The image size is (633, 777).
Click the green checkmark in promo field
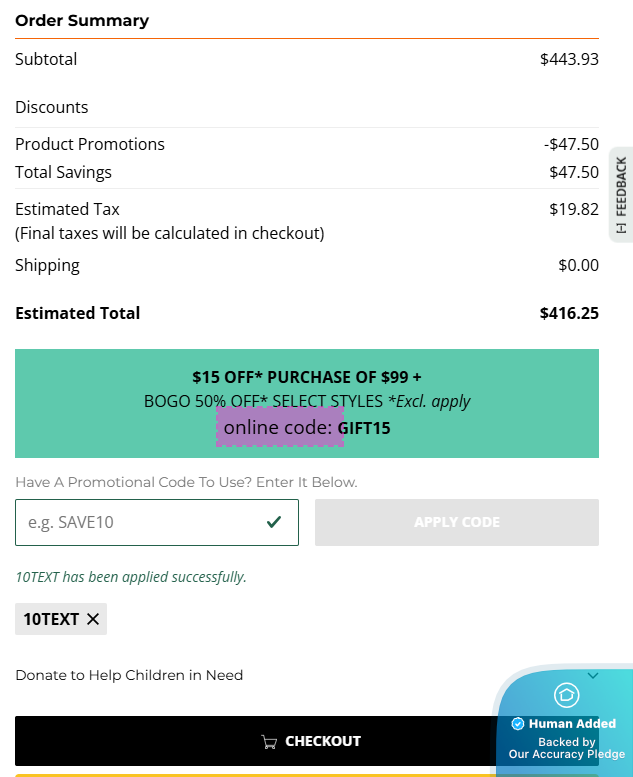(x=274, y=522)
